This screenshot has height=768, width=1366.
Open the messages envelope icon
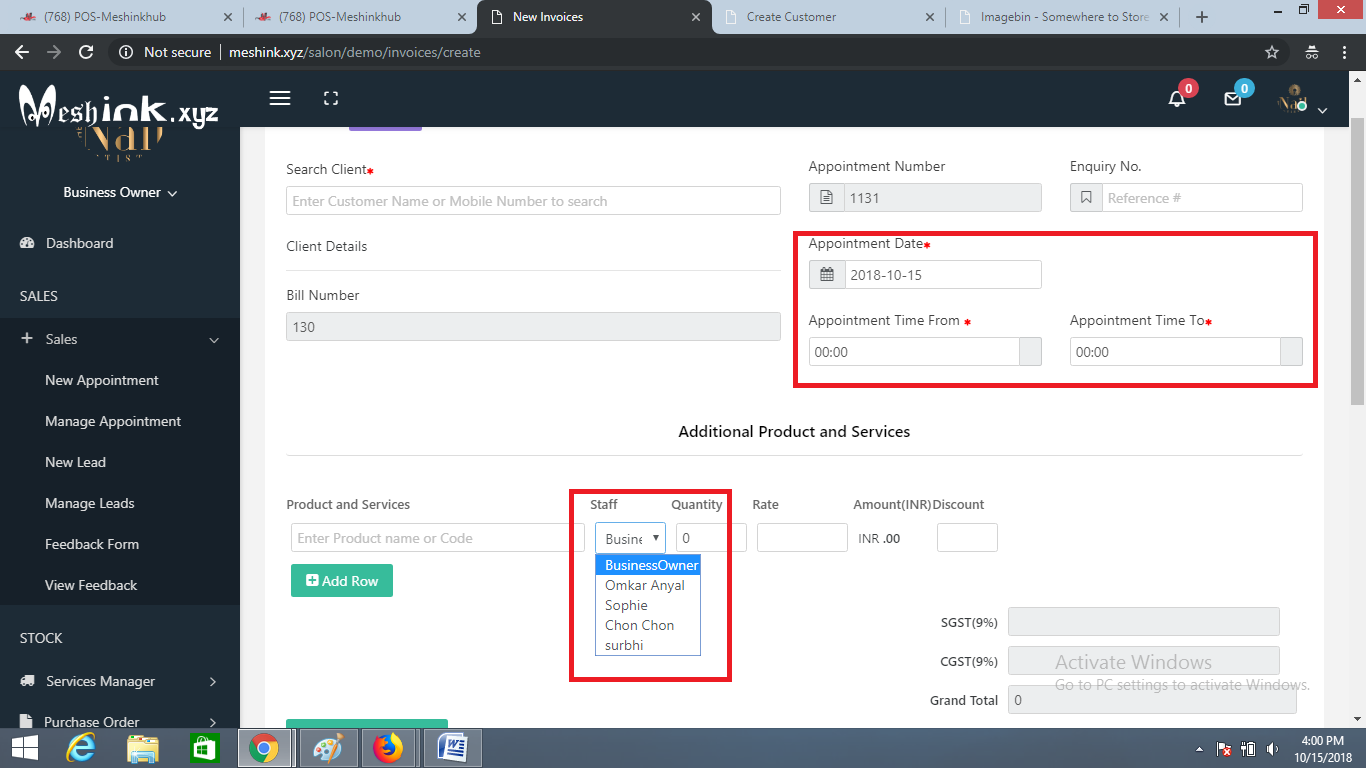click(x=1233, y=99)
